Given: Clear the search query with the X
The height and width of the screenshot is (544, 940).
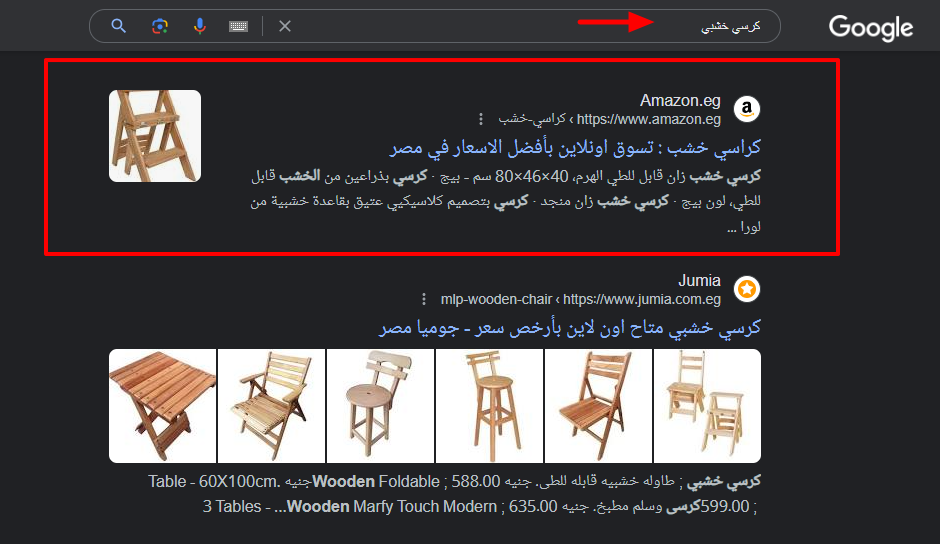Looking at the screenshot, I should pos(285,26).
